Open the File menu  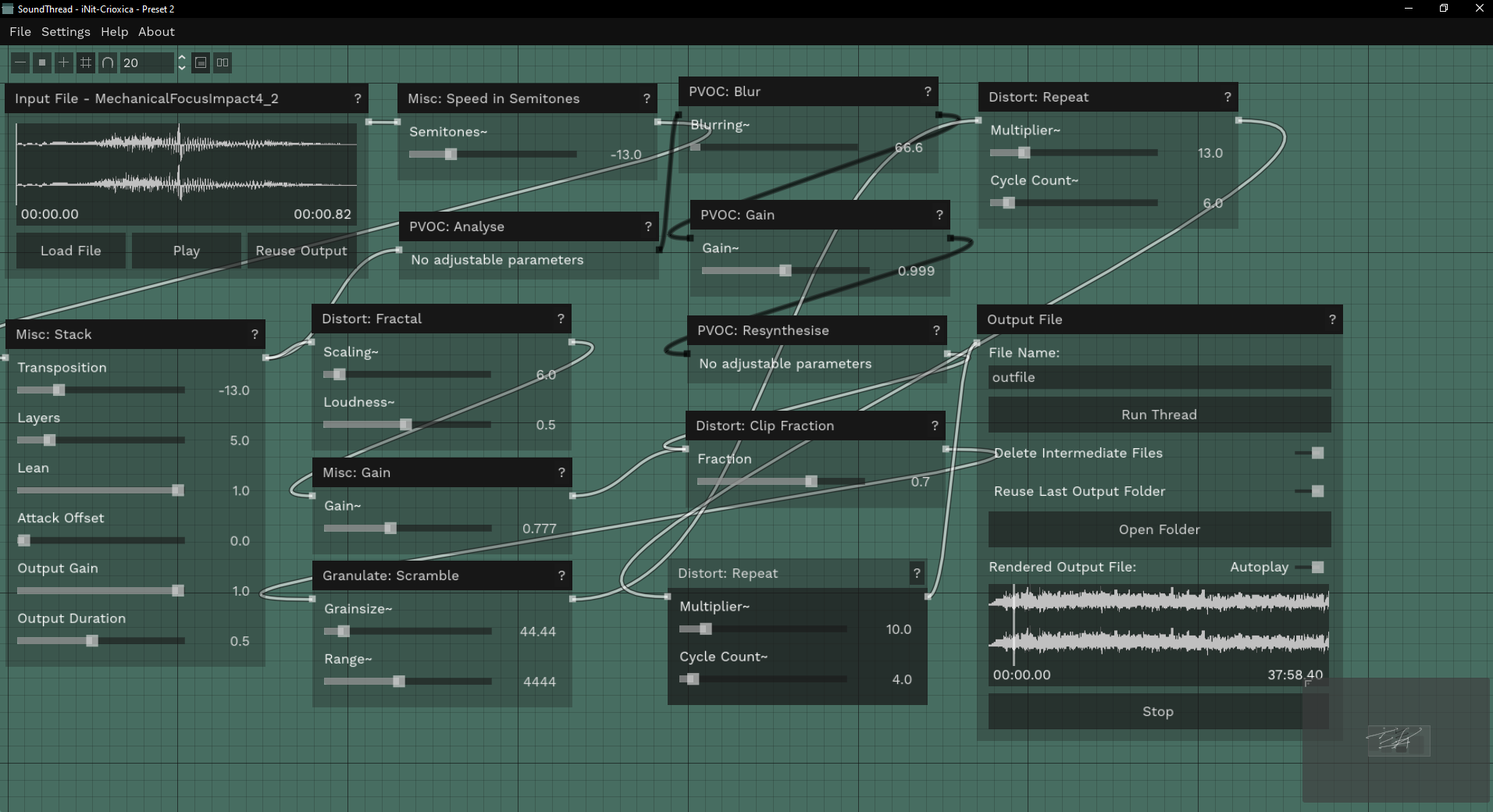[x=20, y=31]
